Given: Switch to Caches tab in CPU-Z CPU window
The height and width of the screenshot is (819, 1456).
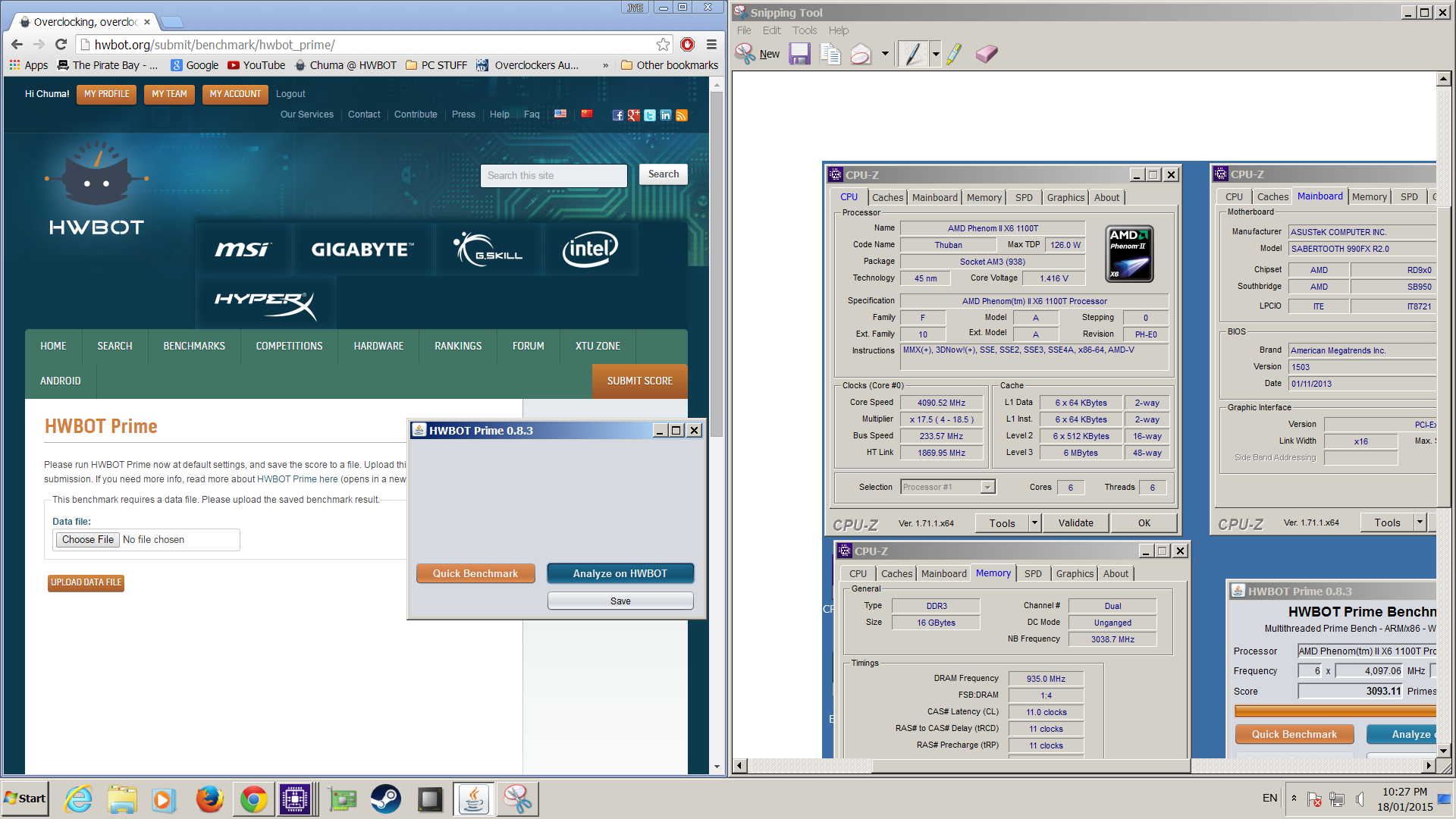Looking at the screenshot, I should pos(887,197).
